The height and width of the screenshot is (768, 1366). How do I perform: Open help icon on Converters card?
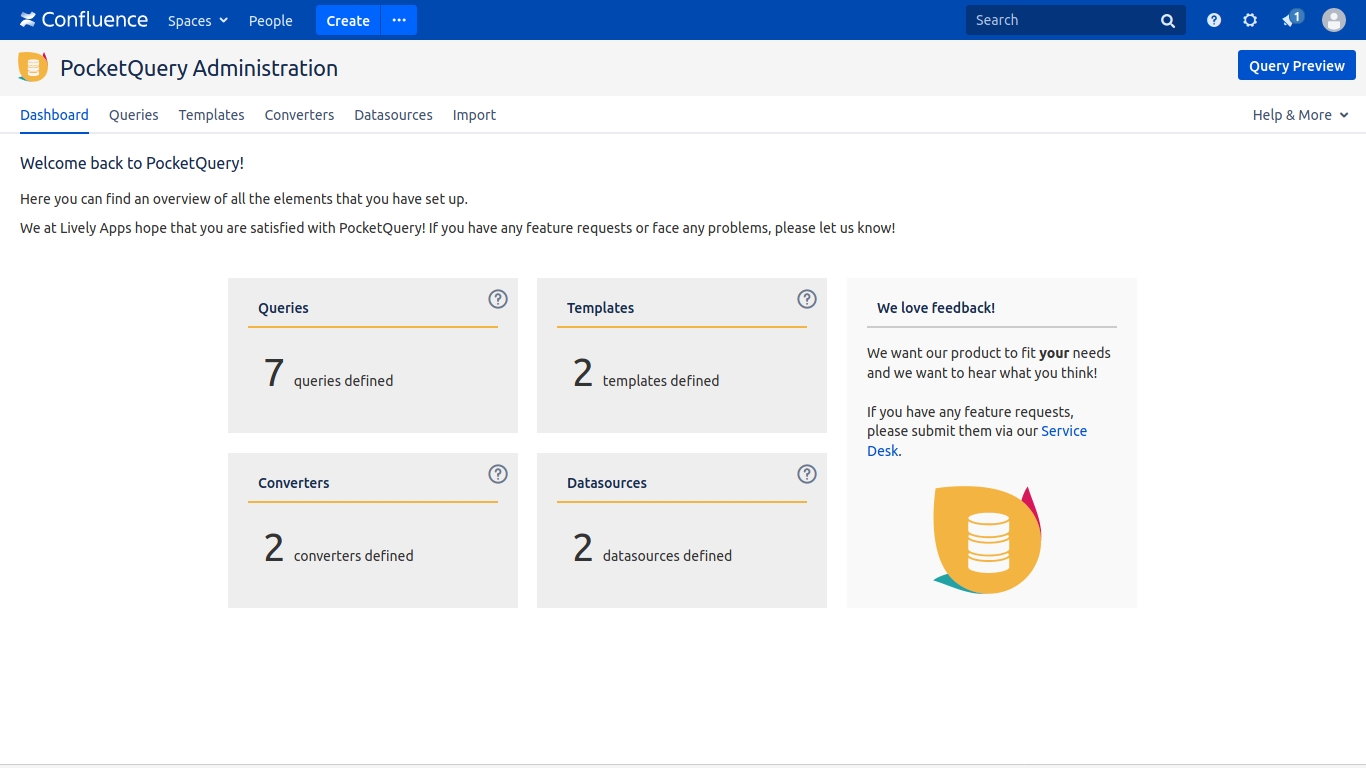pos(498,474)
